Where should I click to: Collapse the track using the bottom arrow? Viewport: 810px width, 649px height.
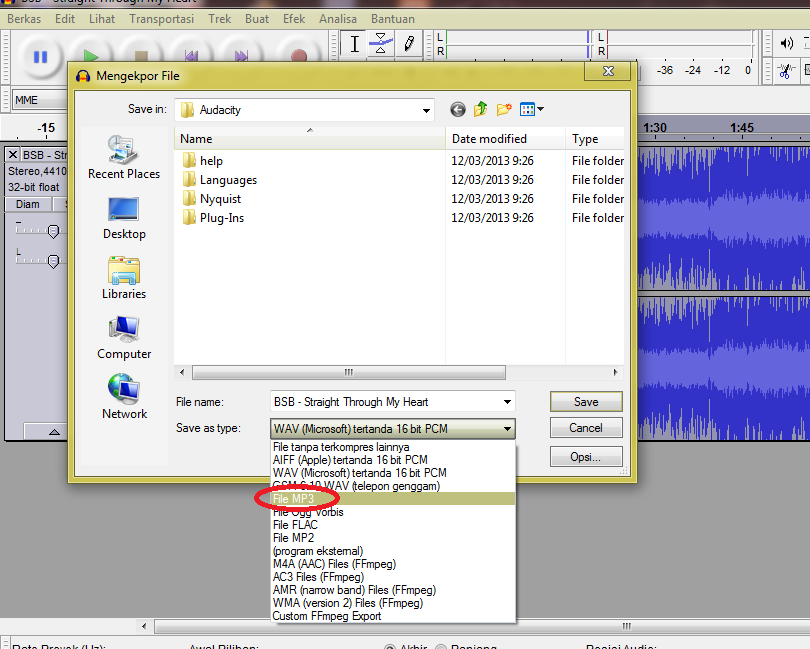click(53, 431)
